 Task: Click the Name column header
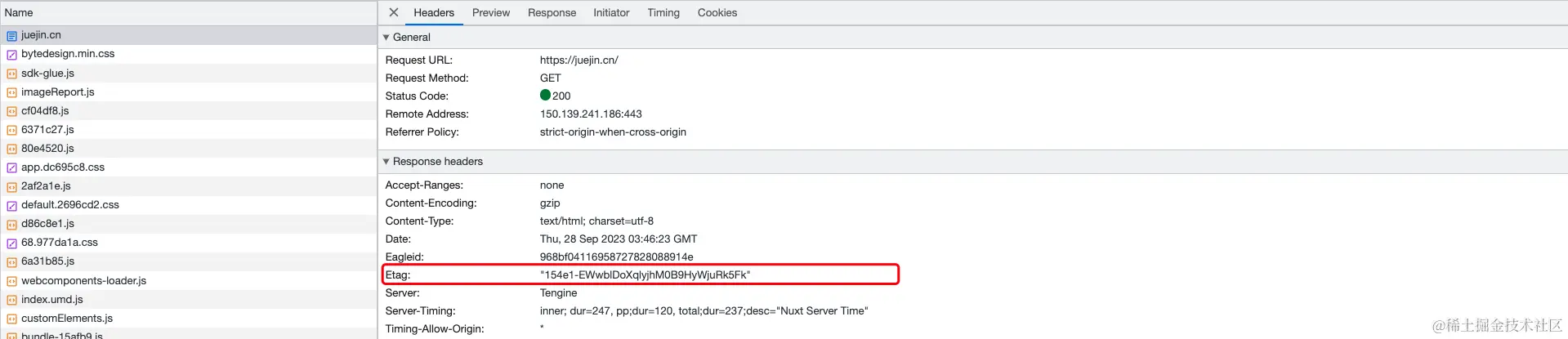(19, 13)
